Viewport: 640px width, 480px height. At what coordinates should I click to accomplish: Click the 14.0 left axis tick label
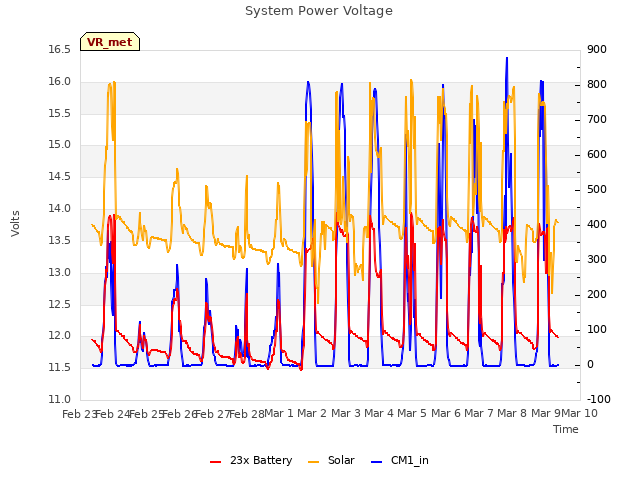coord(60,209)
